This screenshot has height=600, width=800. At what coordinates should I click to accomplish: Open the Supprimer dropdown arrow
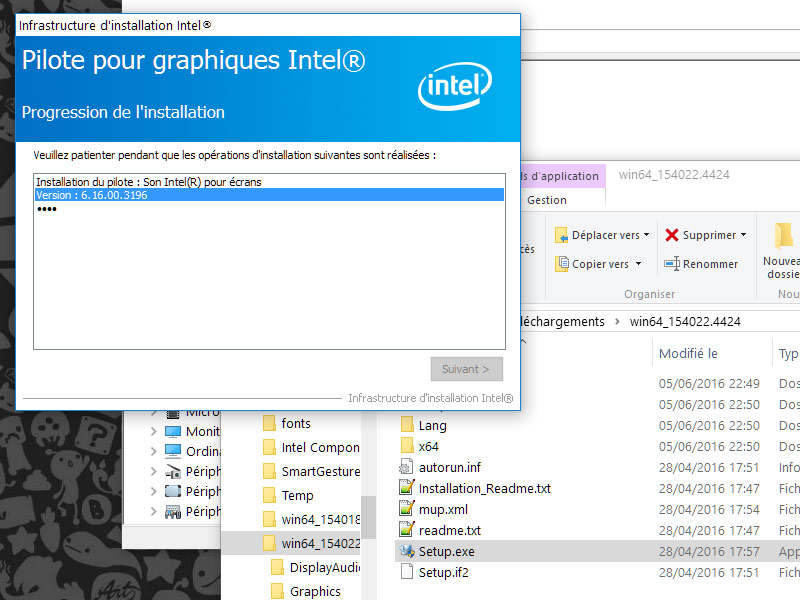pyautogui.click(x=743, y=235)
